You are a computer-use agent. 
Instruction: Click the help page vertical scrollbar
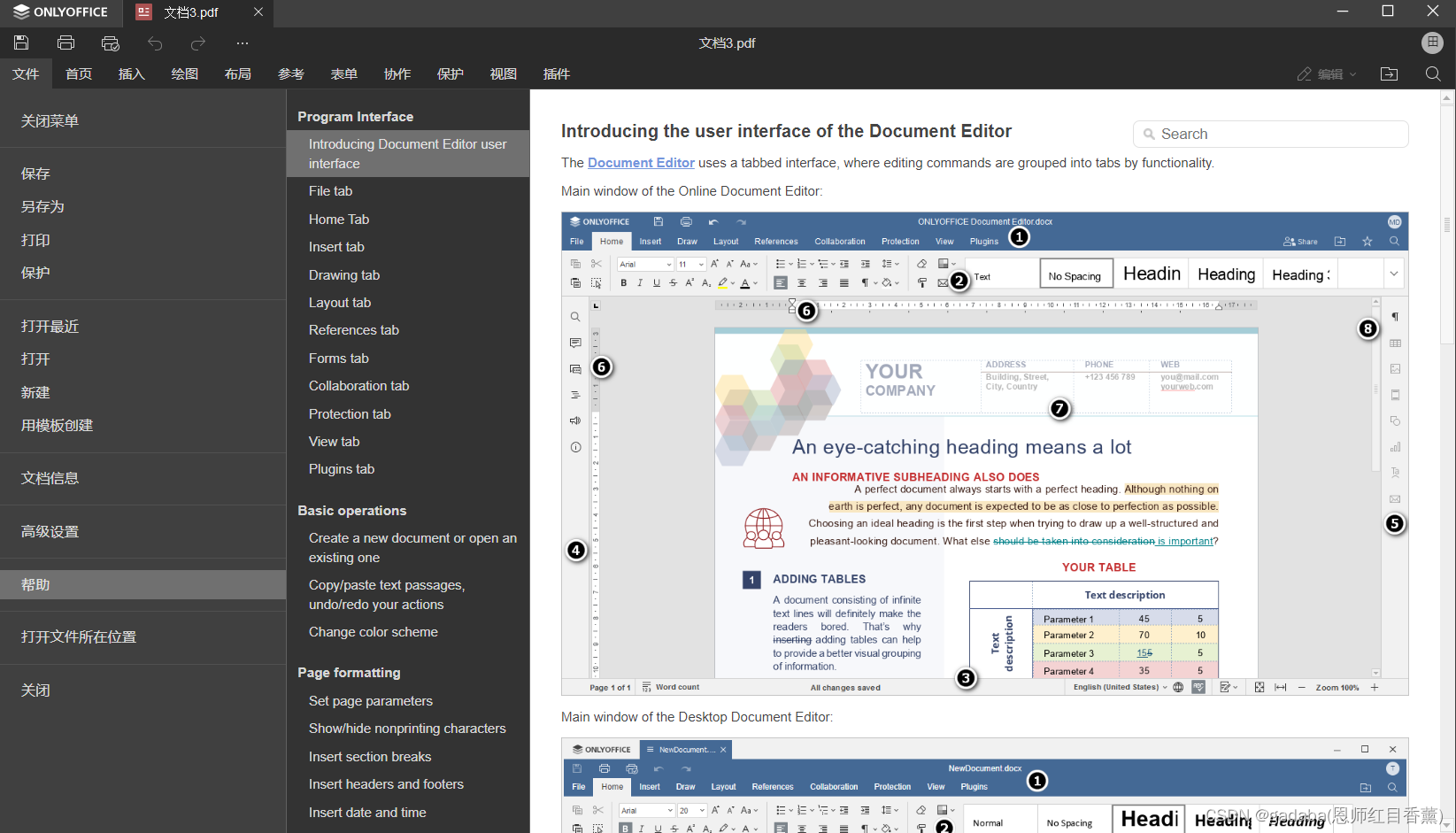(x=1447, y=225)
